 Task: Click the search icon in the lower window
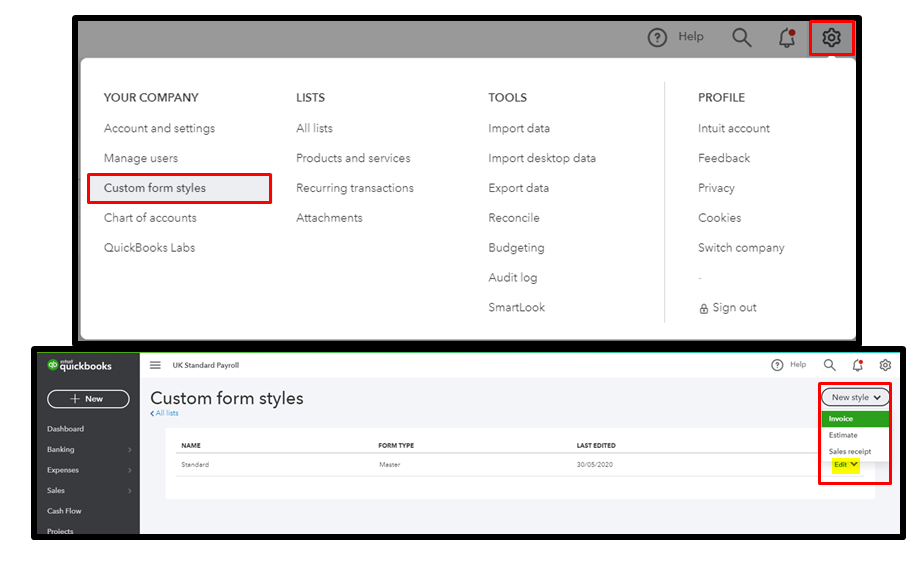830,365
